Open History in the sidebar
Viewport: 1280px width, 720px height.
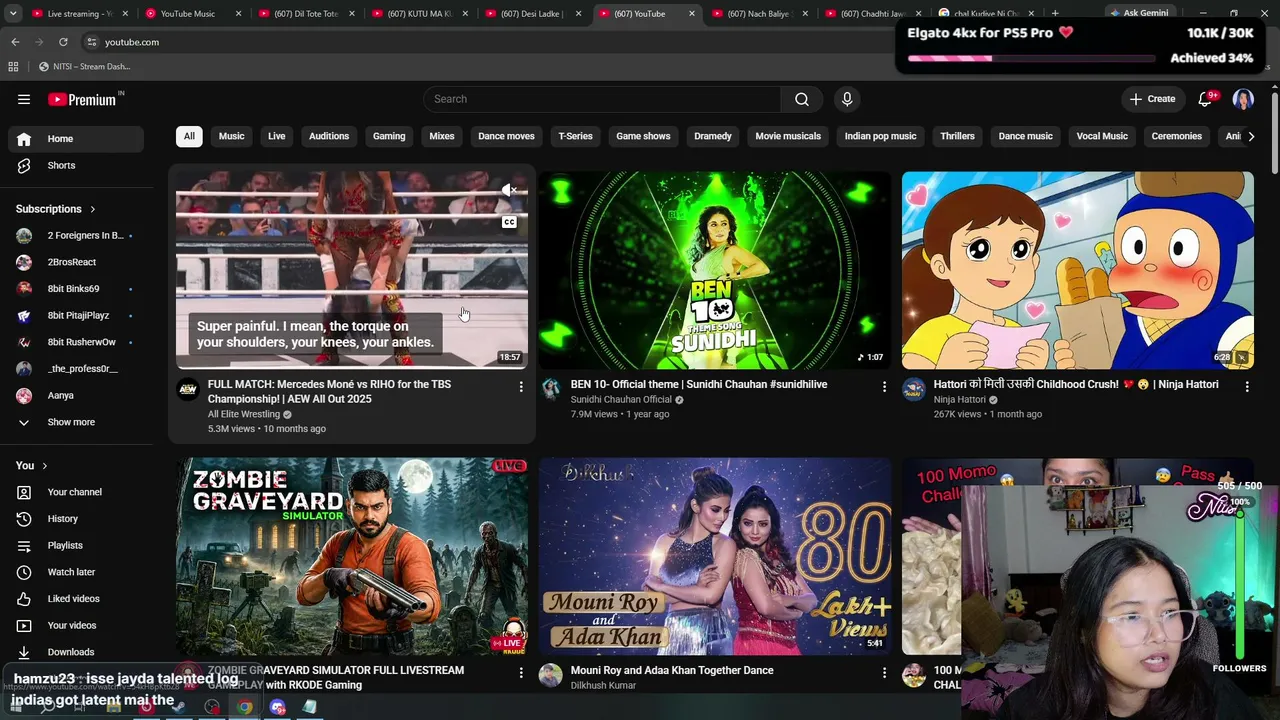point(76,519)
